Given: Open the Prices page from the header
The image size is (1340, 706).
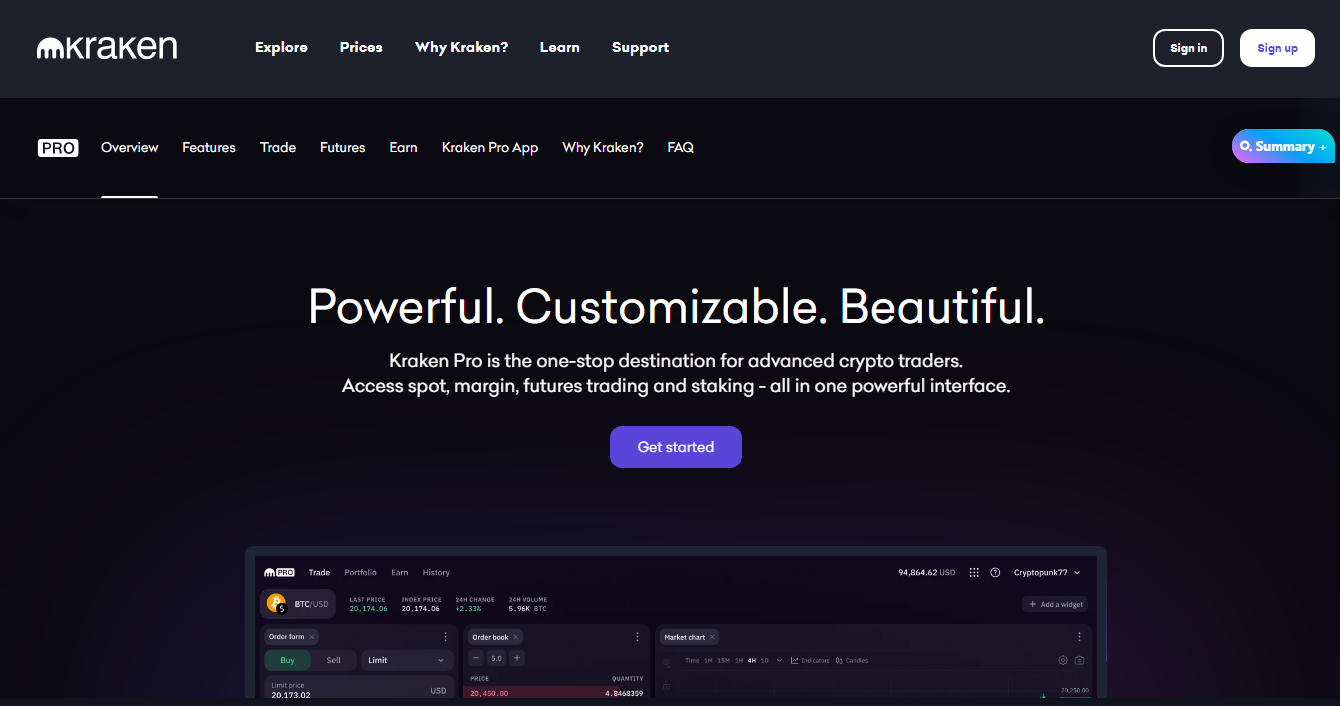Looking at the screenshot, I should [361, 47].
